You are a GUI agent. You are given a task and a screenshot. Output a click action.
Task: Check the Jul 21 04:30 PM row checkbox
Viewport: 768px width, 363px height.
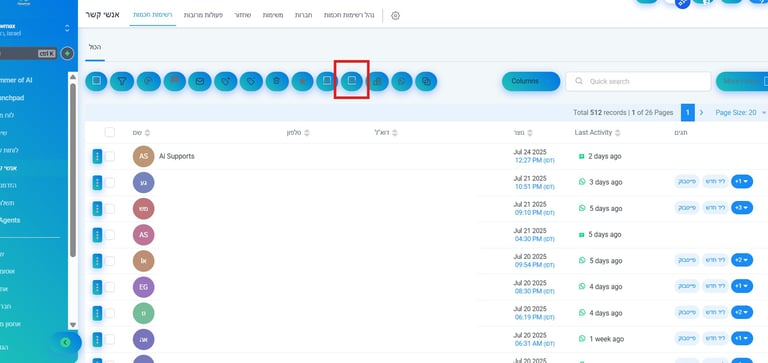(x=110, y=235)
